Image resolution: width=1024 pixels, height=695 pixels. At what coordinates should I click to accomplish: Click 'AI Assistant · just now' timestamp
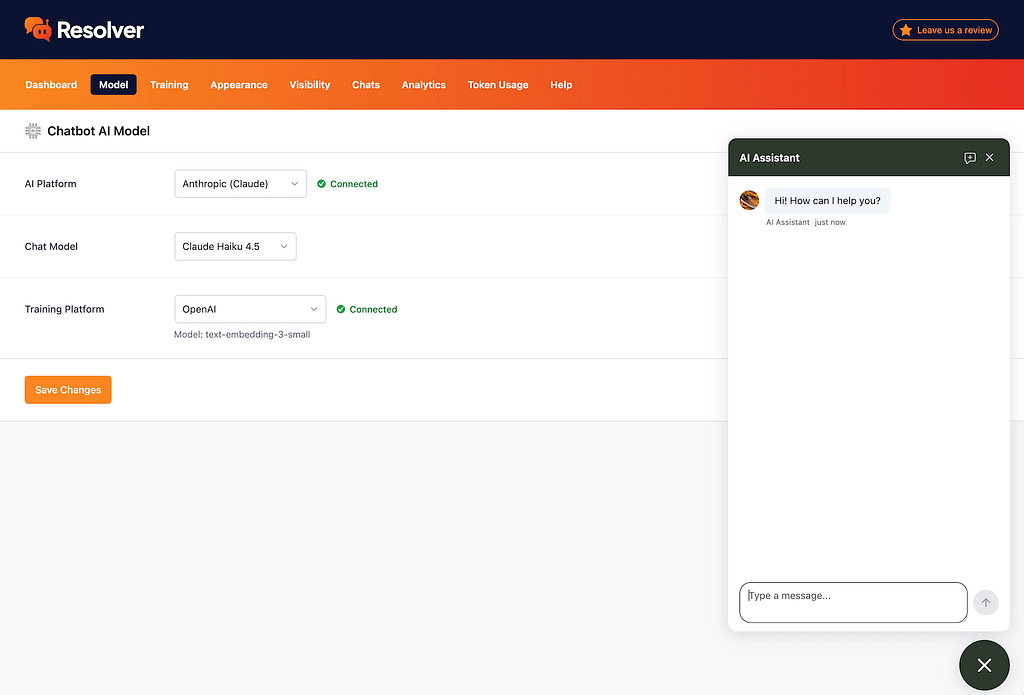pos(806,223)
